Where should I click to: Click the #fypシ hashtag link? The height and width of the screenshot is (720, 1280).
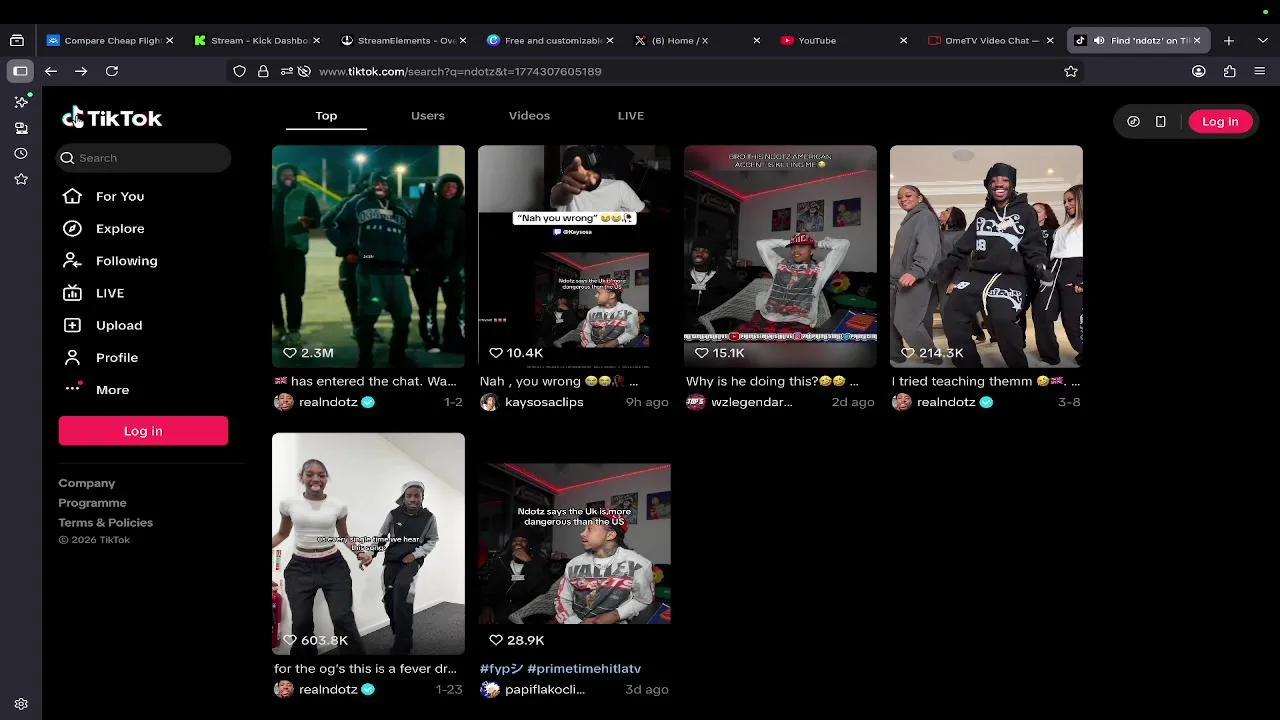pos(501,668)
